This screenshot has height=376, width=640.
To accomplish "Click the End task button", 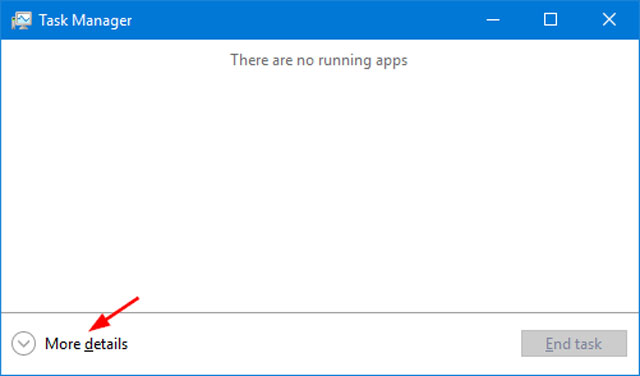I will 574,343.
